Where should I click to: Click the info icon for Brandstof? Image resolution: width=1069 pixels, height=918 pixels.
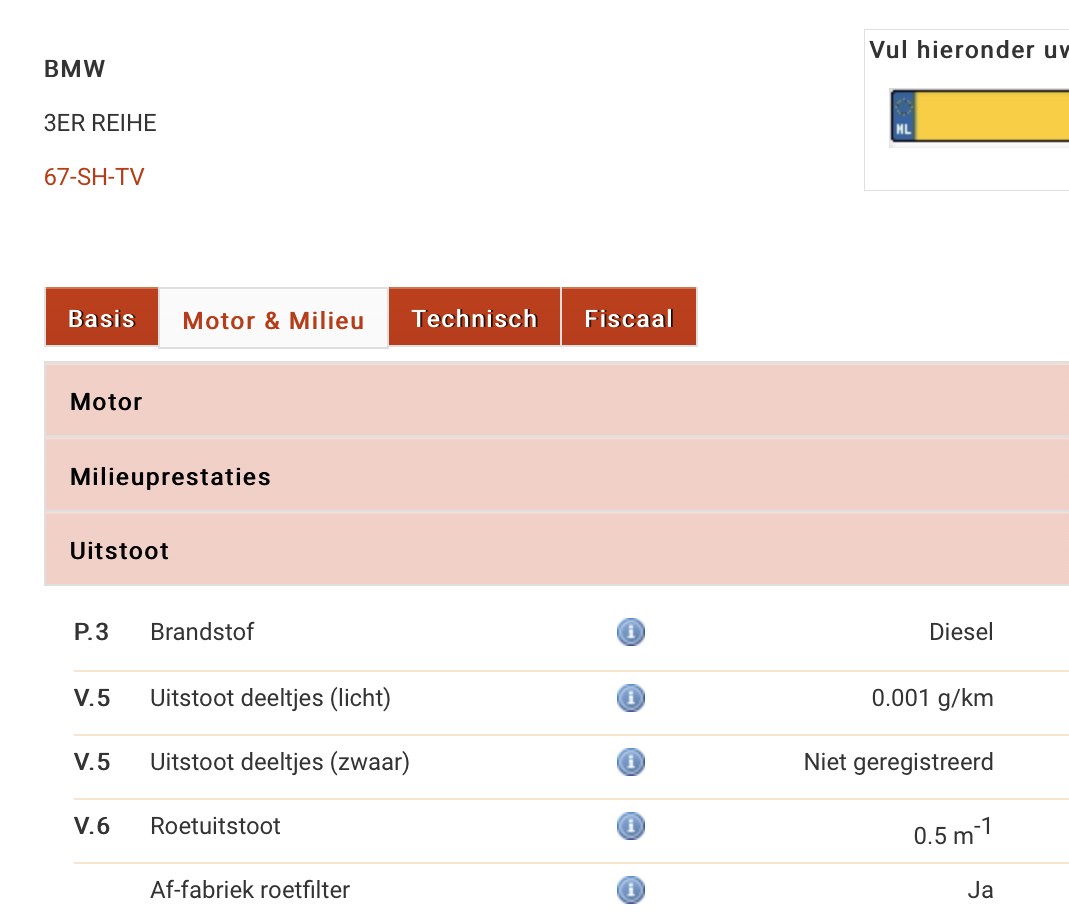(x=631, y=632)
